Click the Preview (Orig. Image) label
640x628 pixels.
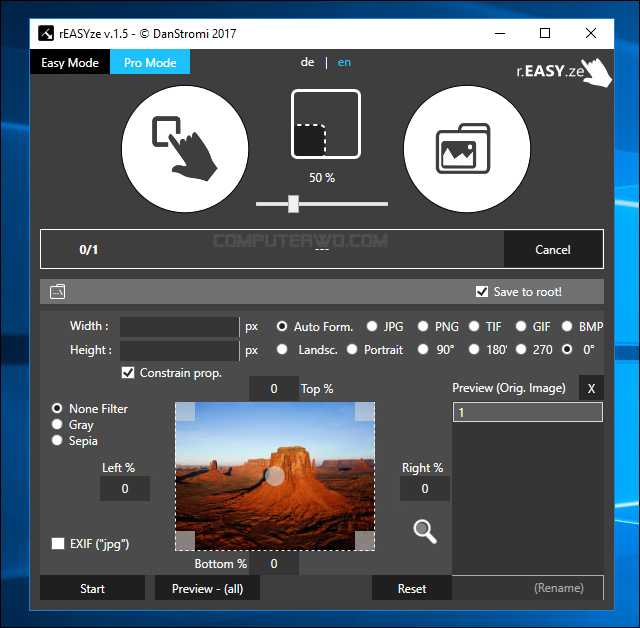pos(509,388)
